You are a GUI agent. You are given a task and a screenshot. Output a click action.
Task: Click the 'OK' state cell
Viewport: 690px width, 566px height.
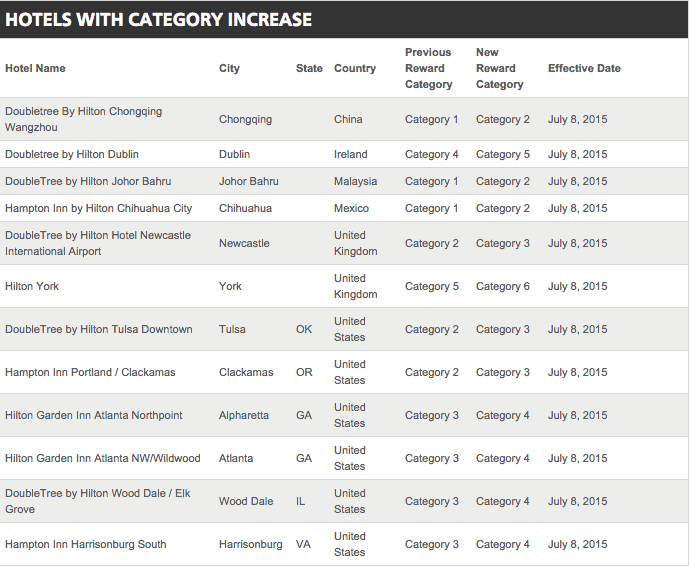tap(304, 329)
